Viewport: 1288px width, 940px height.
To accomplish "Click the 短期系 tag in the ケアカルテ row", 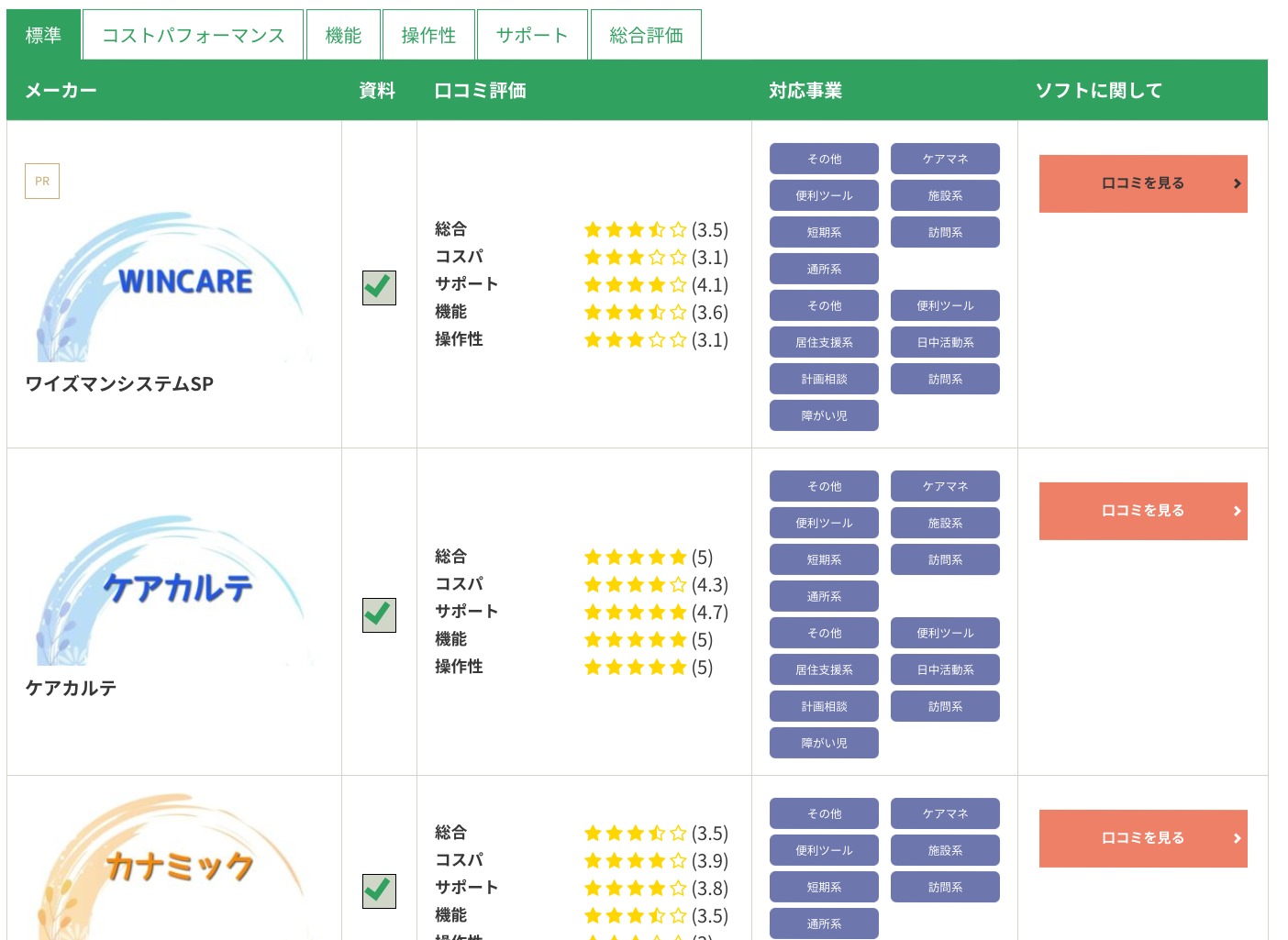I will coord(824,559).
